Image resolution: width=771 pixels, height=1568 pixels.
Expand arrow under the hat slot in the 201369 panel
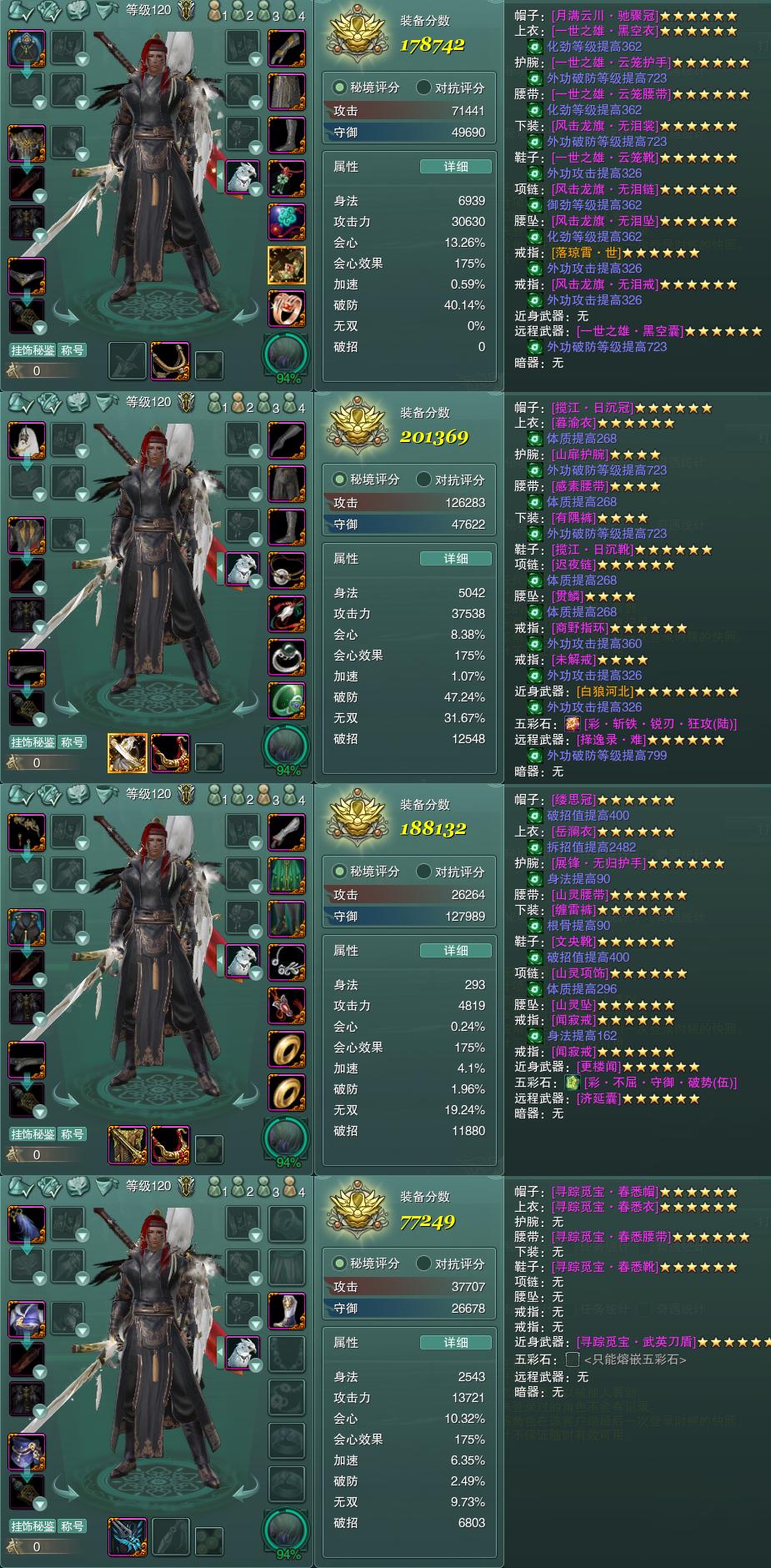coord(28,465)
